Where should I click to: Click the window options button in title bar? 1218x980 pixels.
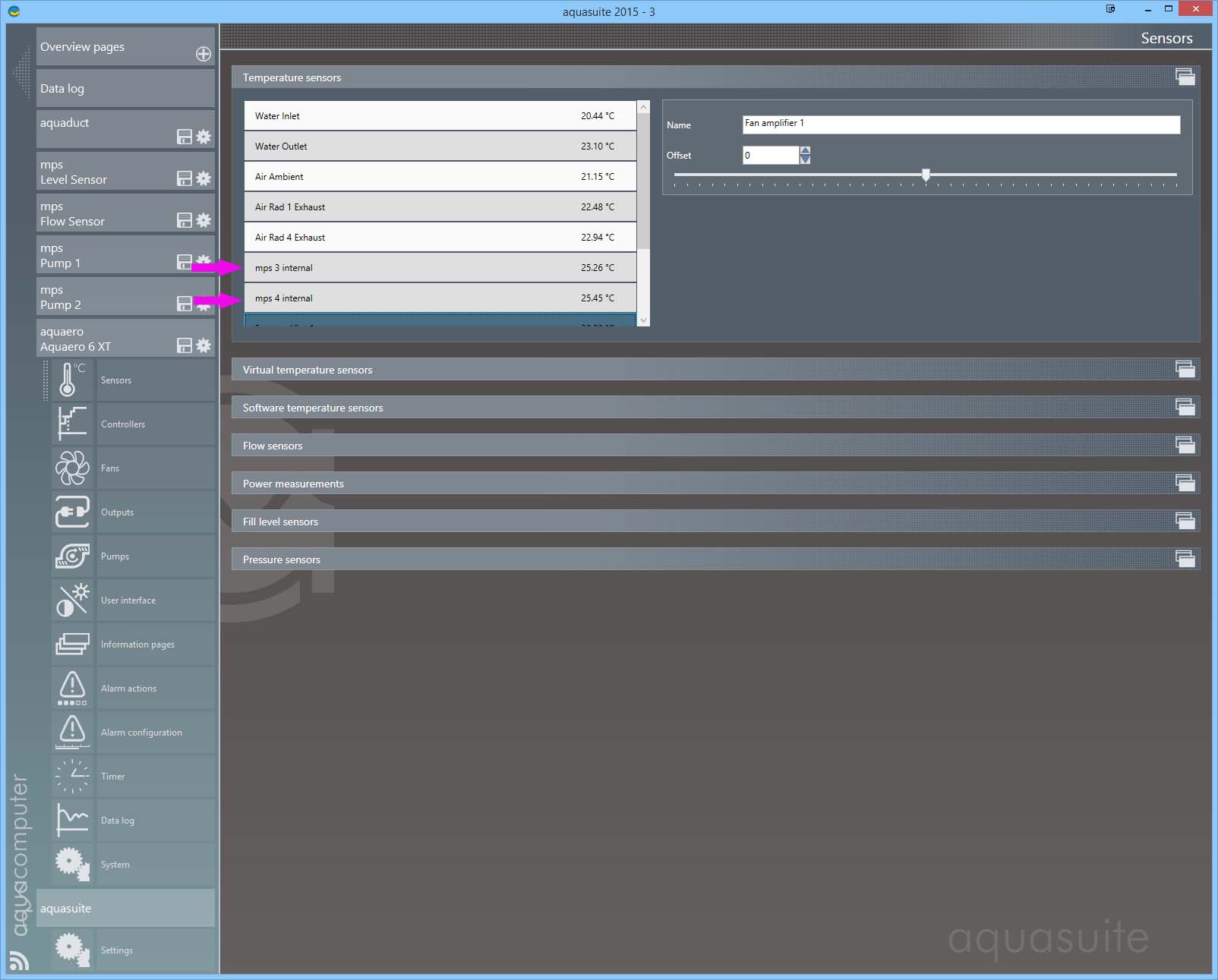(1110, 9)
